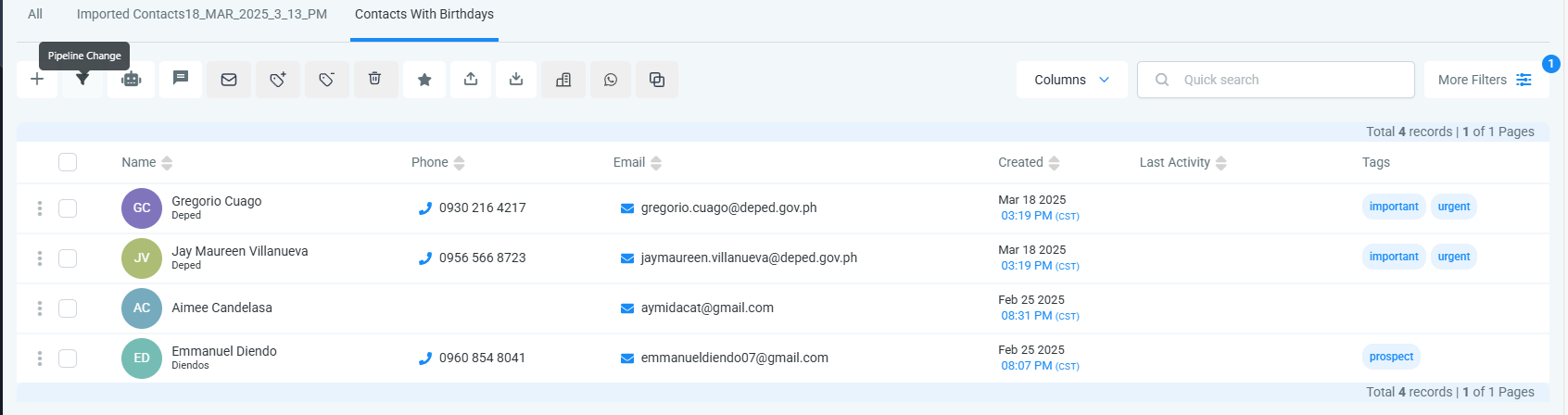Image resolution: width=1568 pixels, height=415 pixels.
Task: Toggle the select-all header checkbox
Action: 68,162
